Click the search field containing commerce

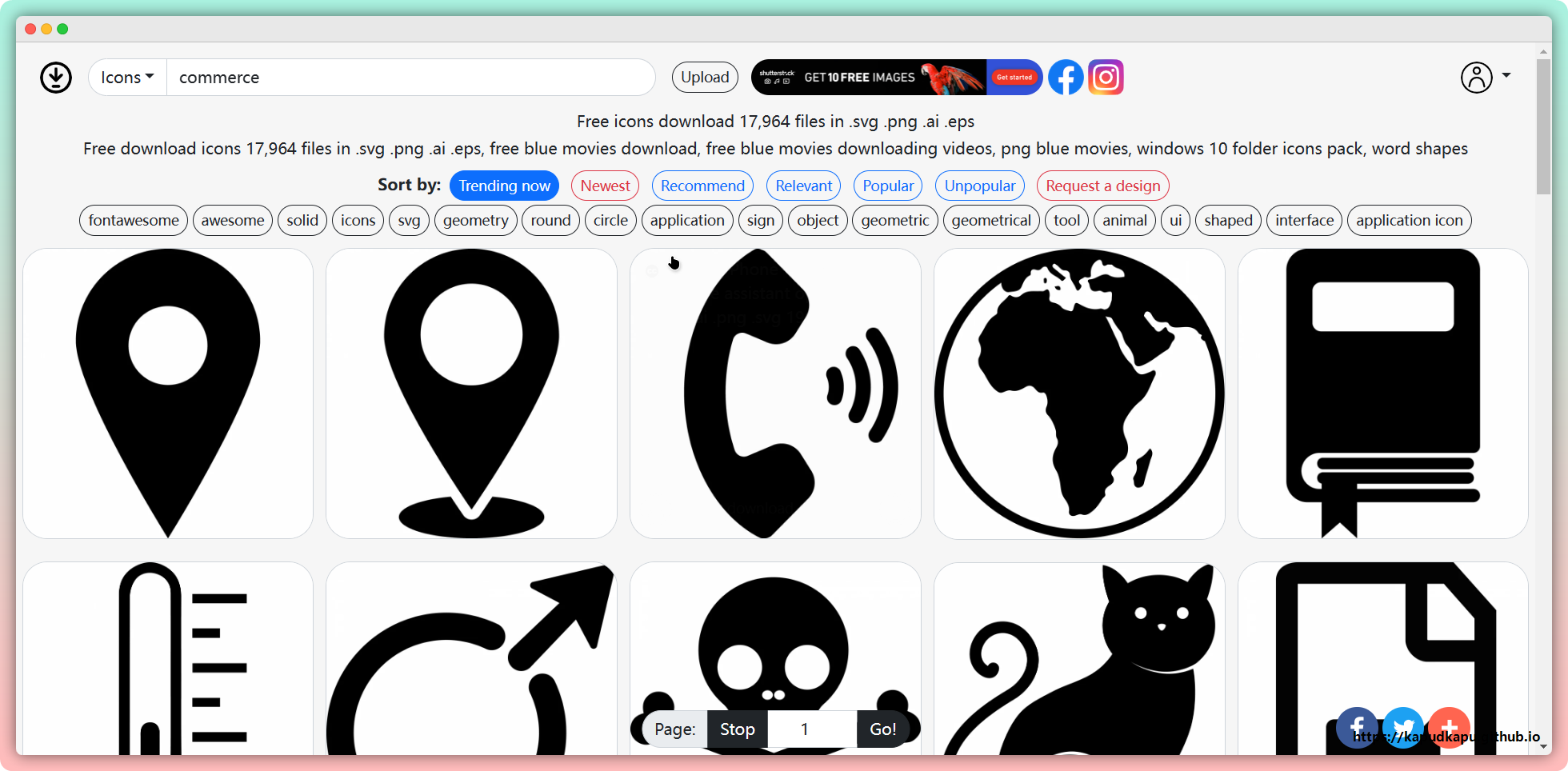point(410,78)
